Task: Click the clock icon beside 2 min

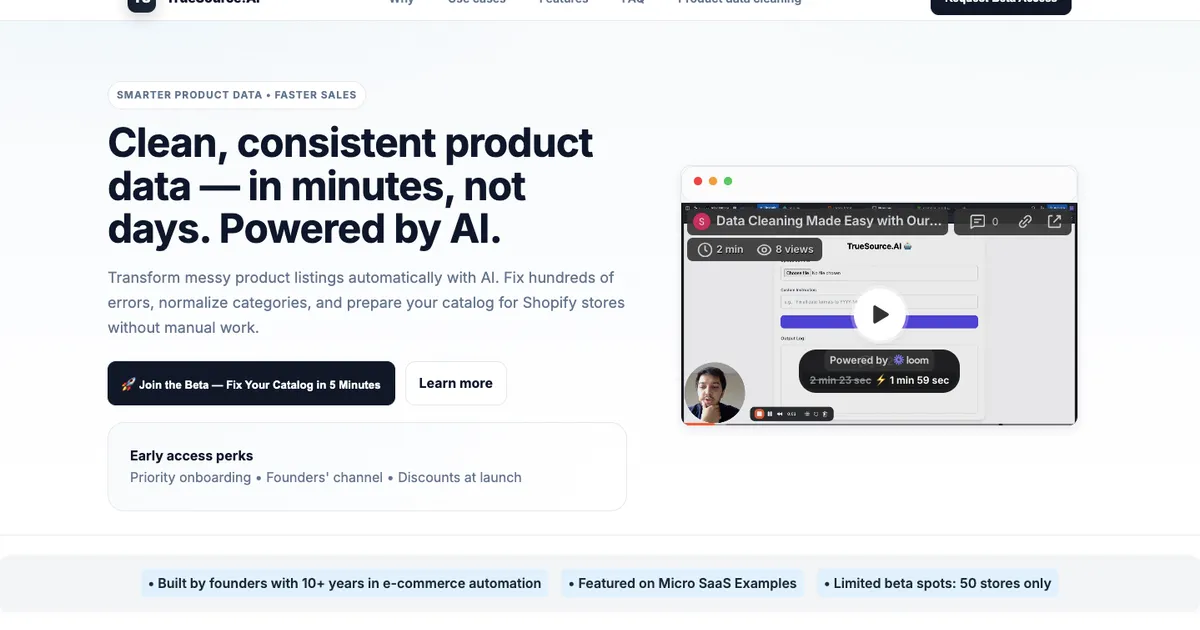Action: (x=705, y=249)
